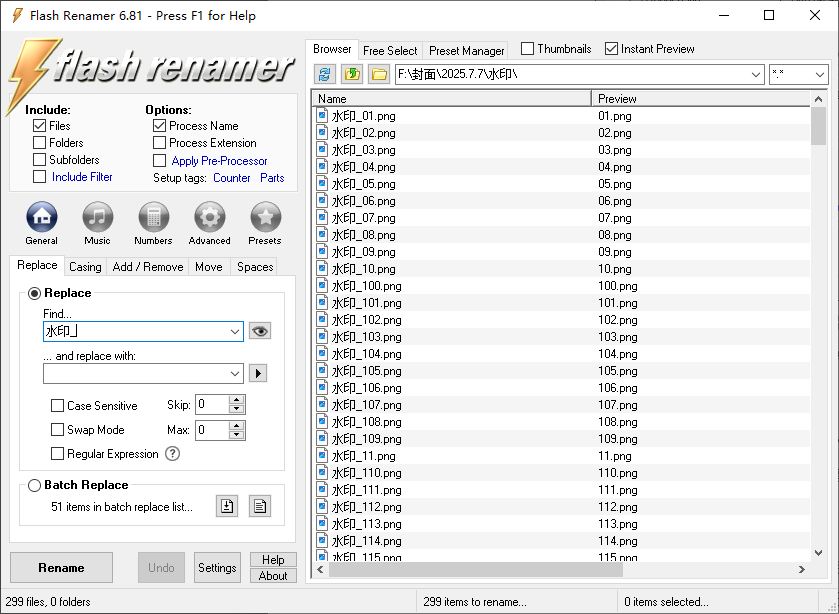Open the file mask filter dropdown

tap(819, 75)
